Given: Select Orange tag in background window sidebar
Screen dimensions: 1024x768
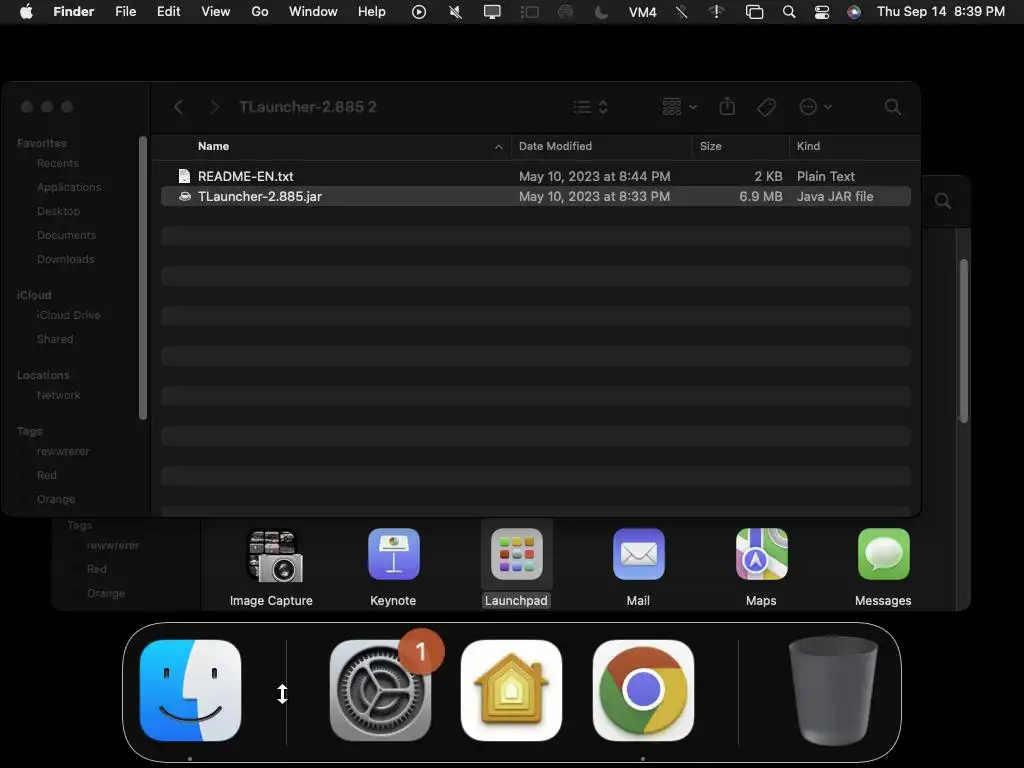Looking at the screenshot, I should (x=106, y=593).
